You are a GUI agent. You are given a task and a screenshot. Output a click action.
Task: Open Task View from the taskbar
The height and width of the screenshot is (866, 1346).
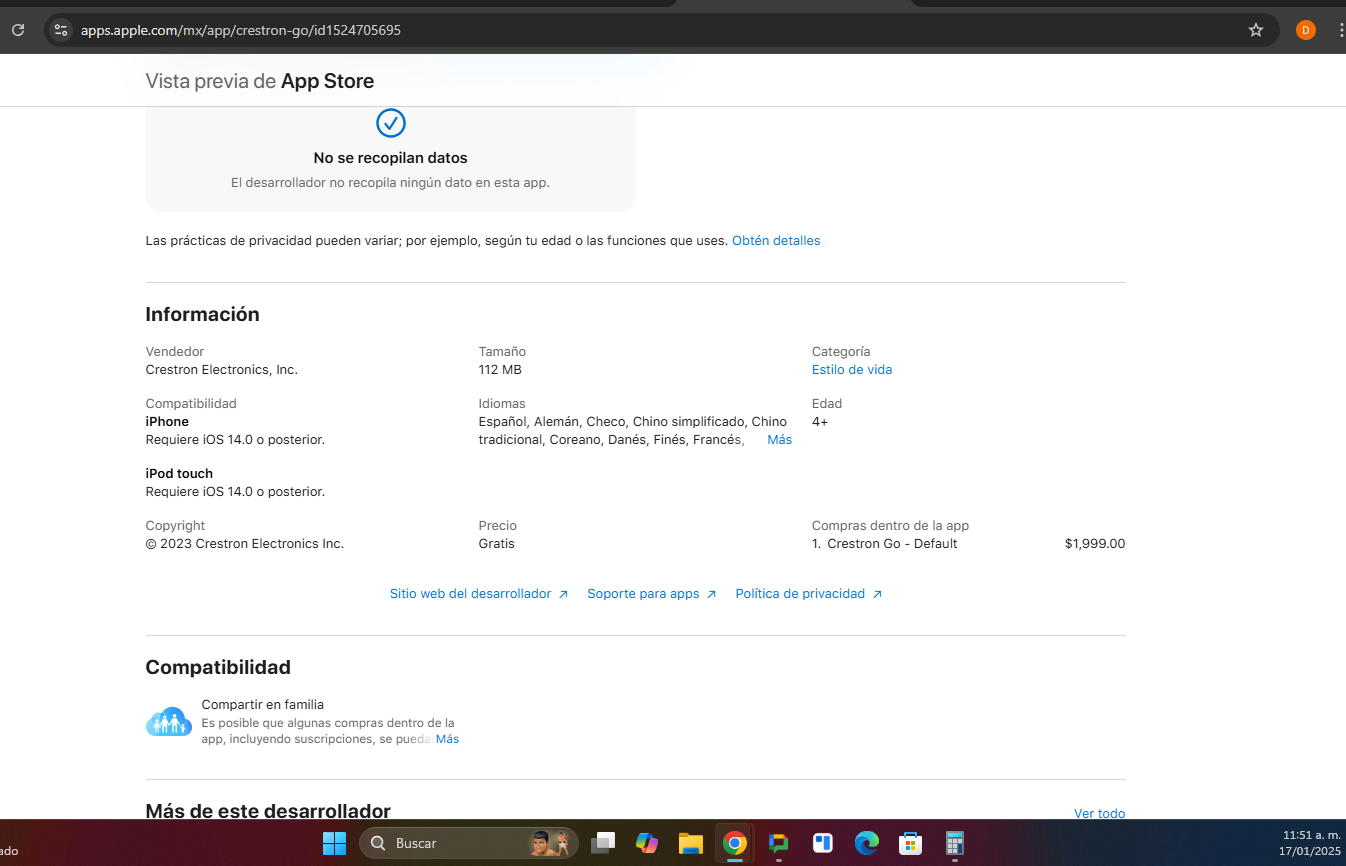click(x=603, y=843)
